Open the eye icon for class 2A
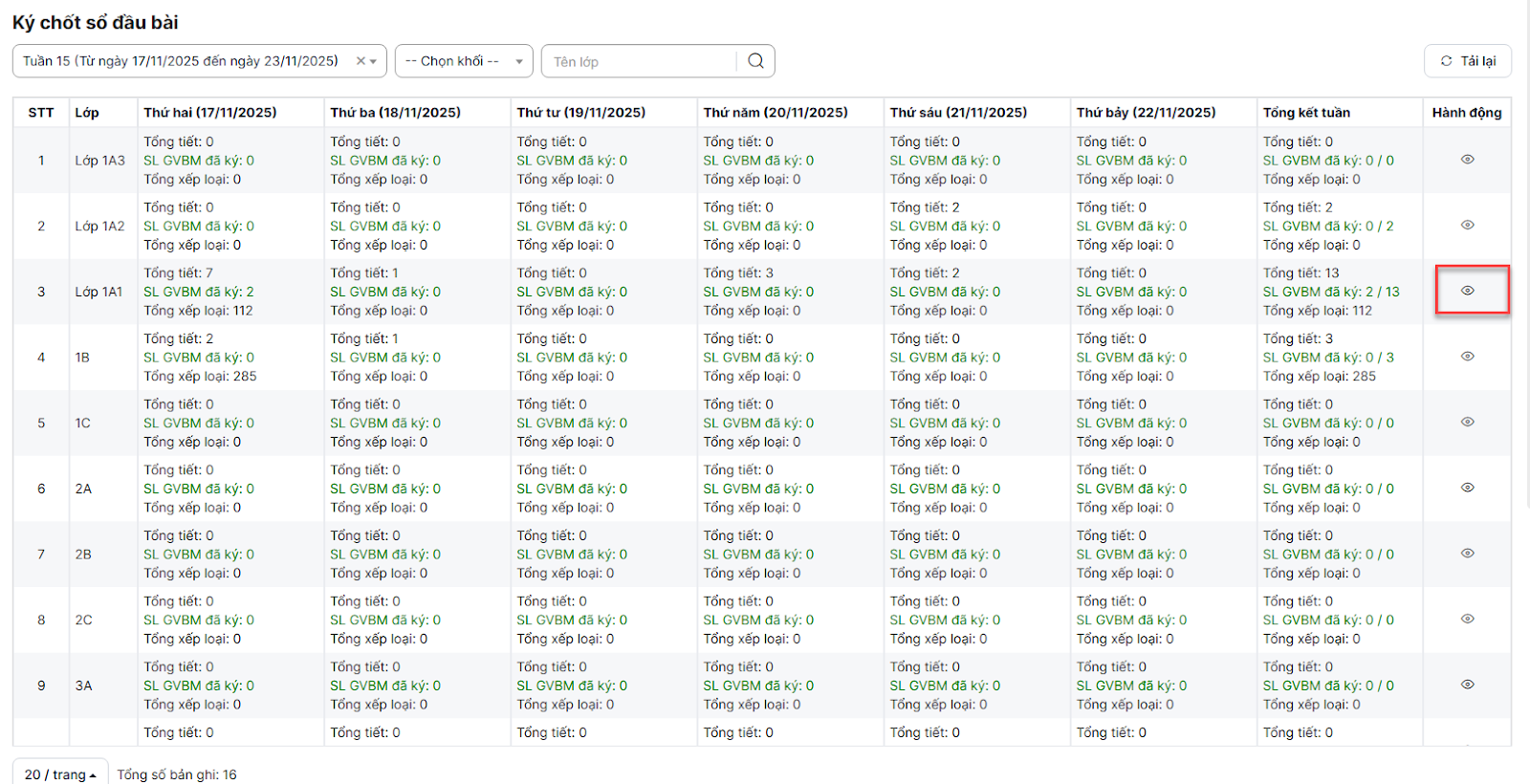The image size is (1530, 784). click(x=1467, y=488)
